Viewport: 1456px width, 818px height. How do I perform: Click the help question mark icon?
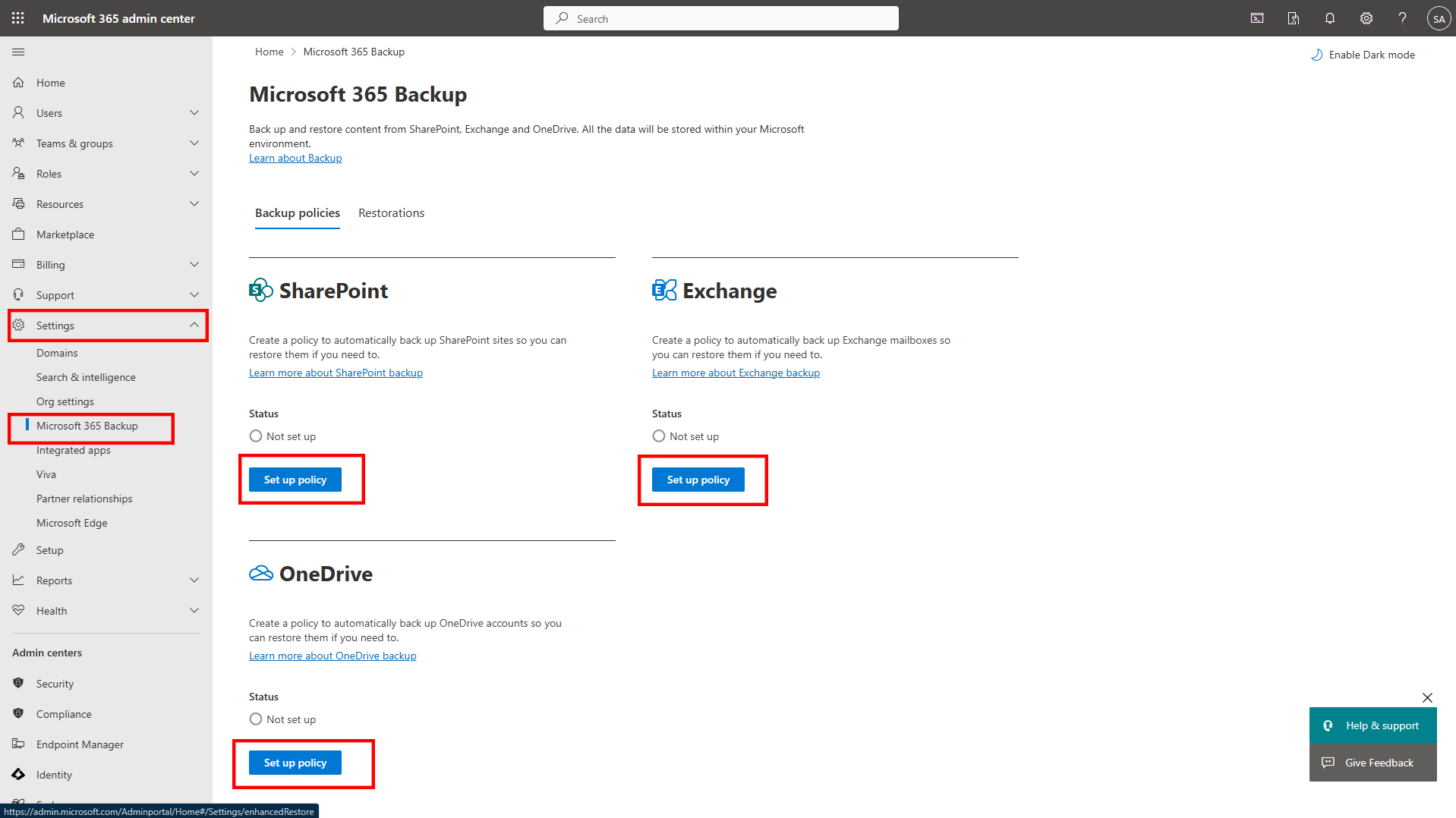pyautogui.click(x=1402, y=17)
